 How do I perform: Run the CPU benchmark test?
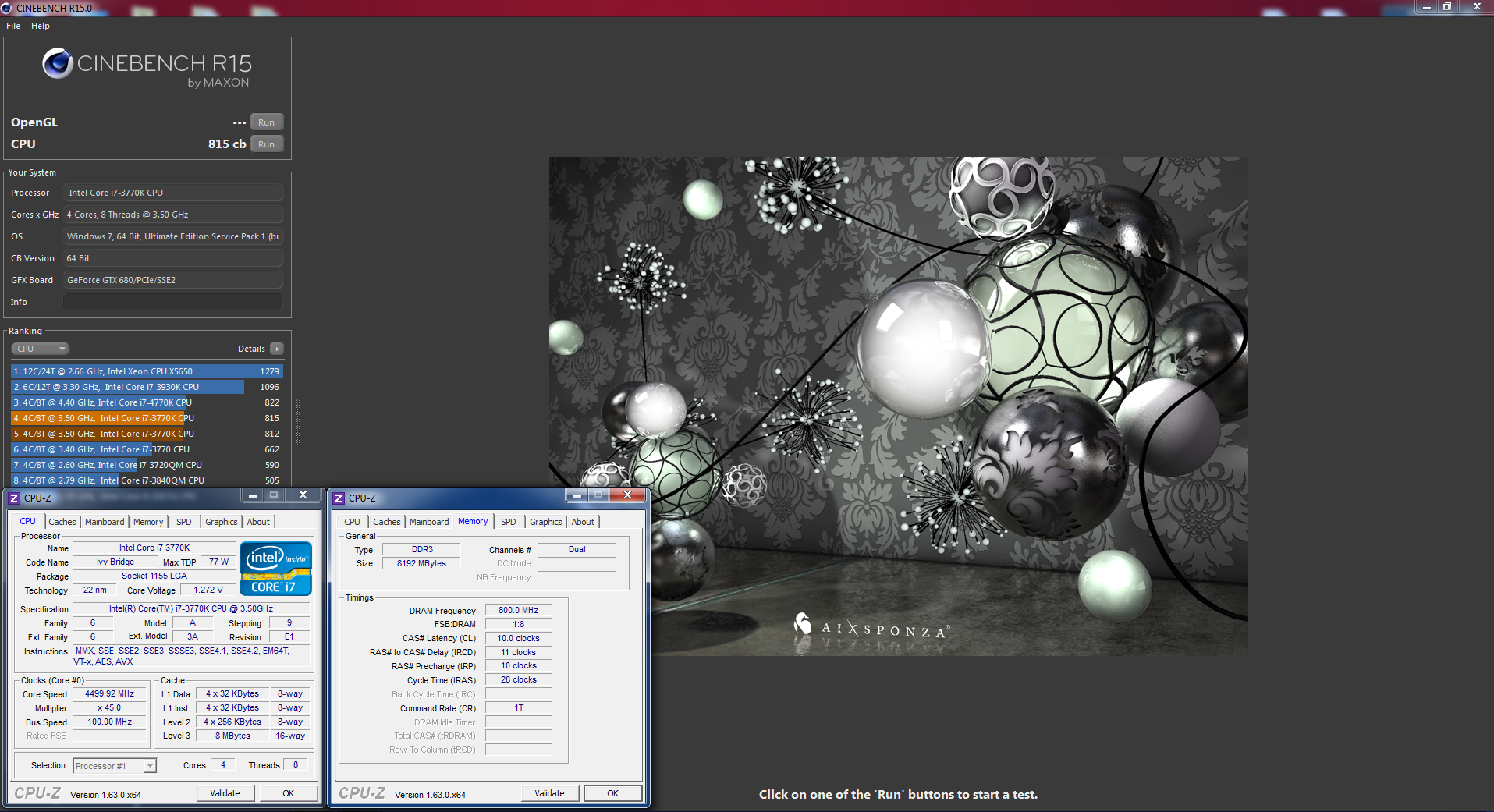[266, 144]
